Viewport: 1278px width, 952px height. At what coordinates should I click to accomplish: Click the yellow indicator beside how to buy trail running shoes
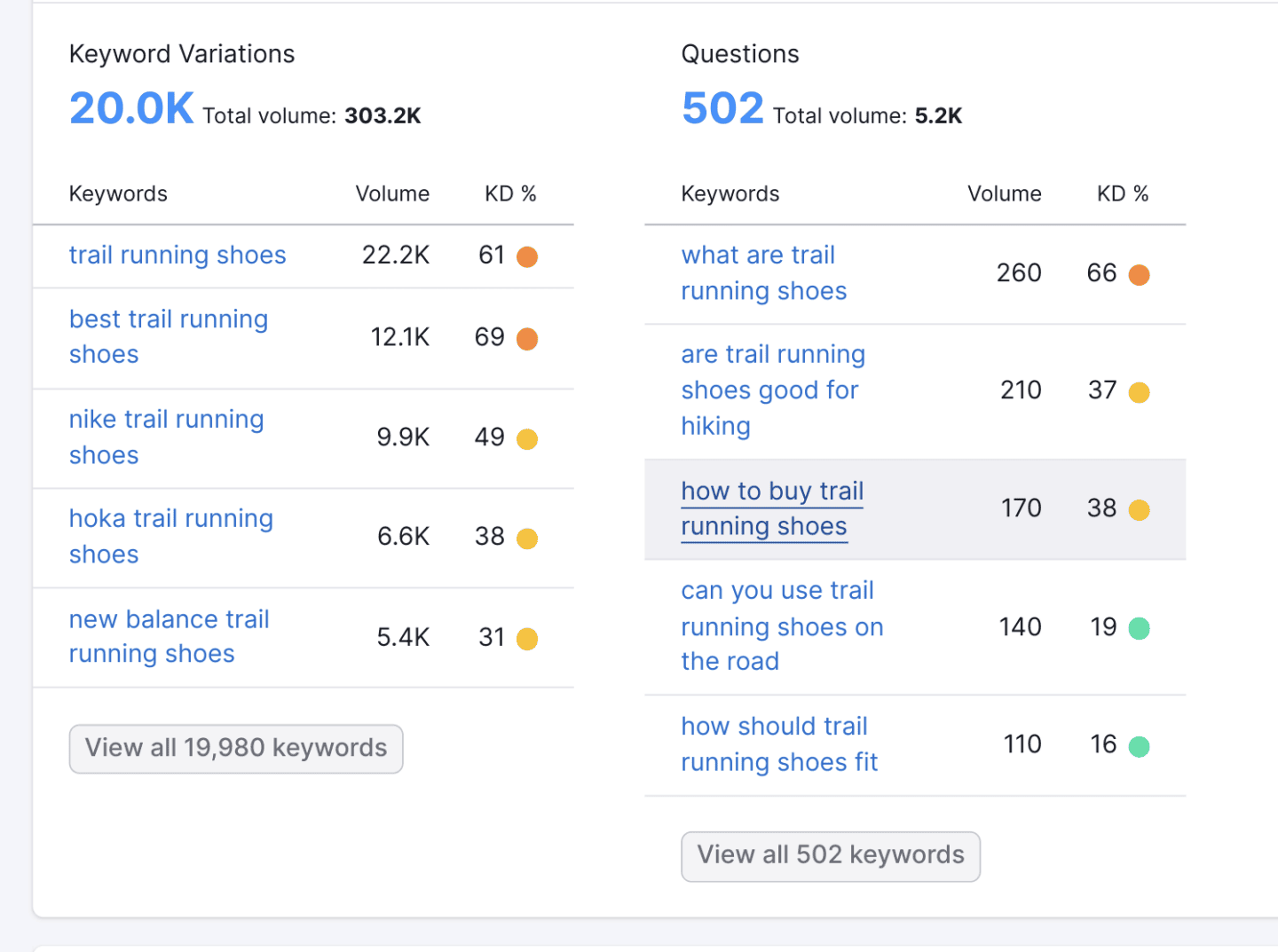coord(1140,510)
